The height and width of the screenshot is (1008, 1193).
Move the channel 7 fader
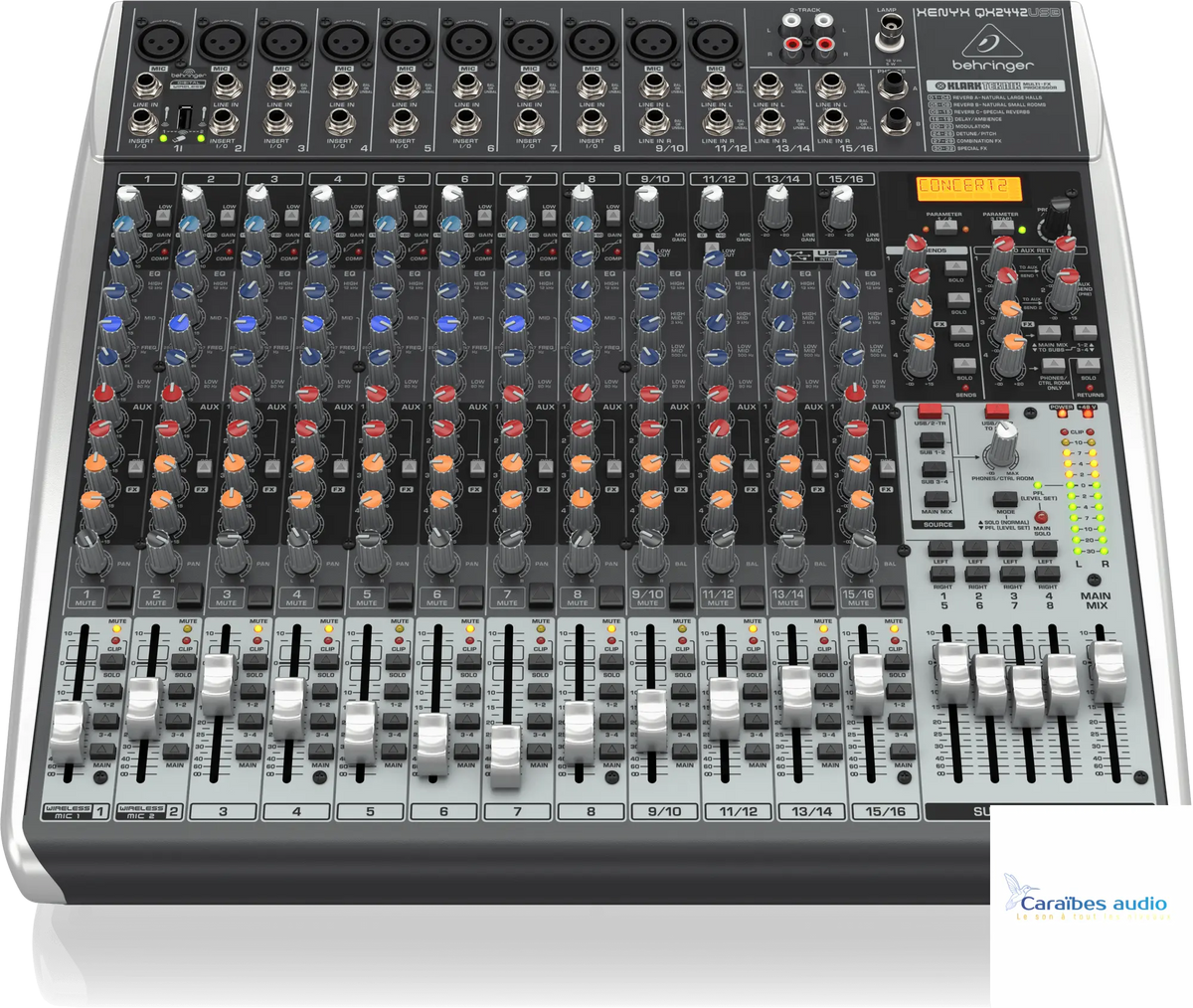[507, 755]
